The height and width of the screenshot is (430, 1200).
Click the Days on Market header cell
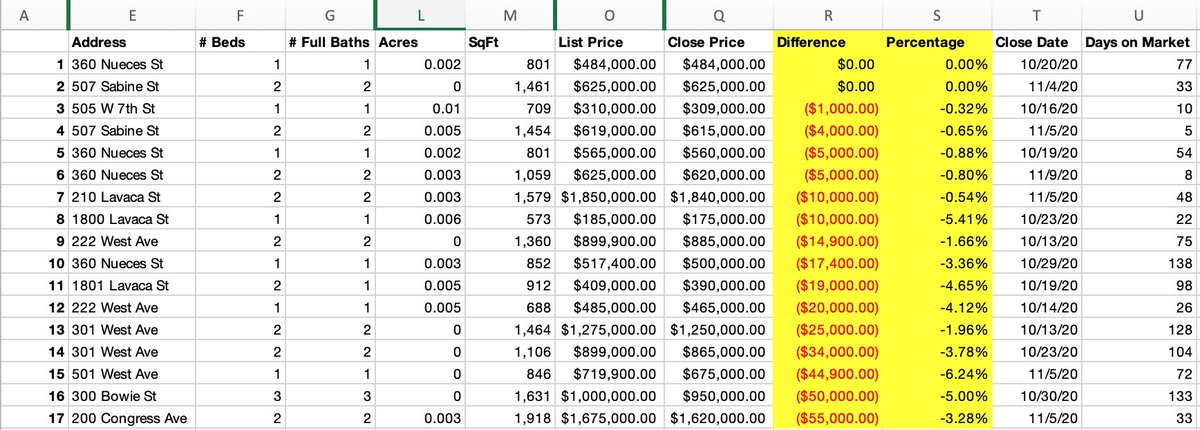pos(1141,42)
